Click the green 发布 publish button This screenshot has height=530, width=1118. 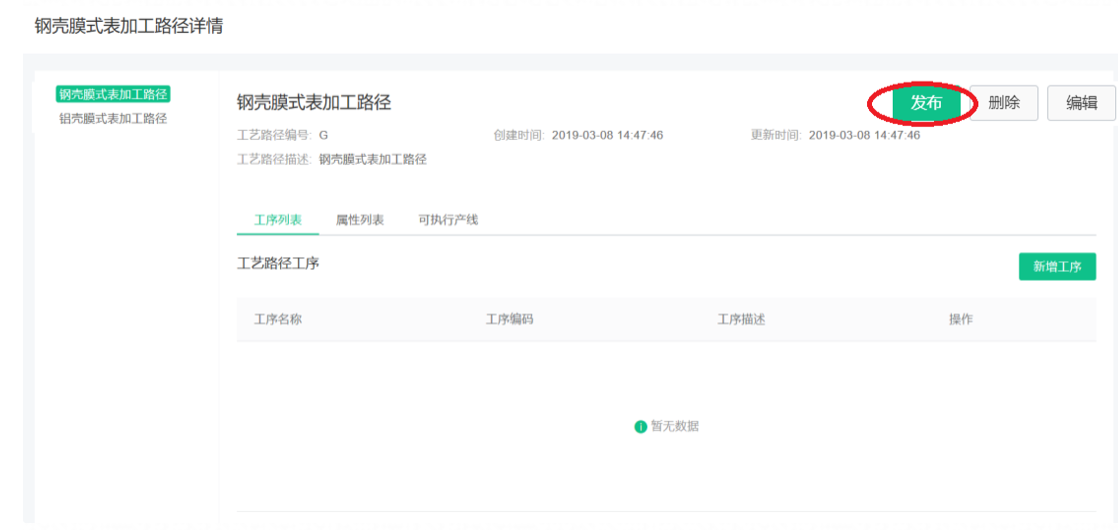(x=926, y=103)
